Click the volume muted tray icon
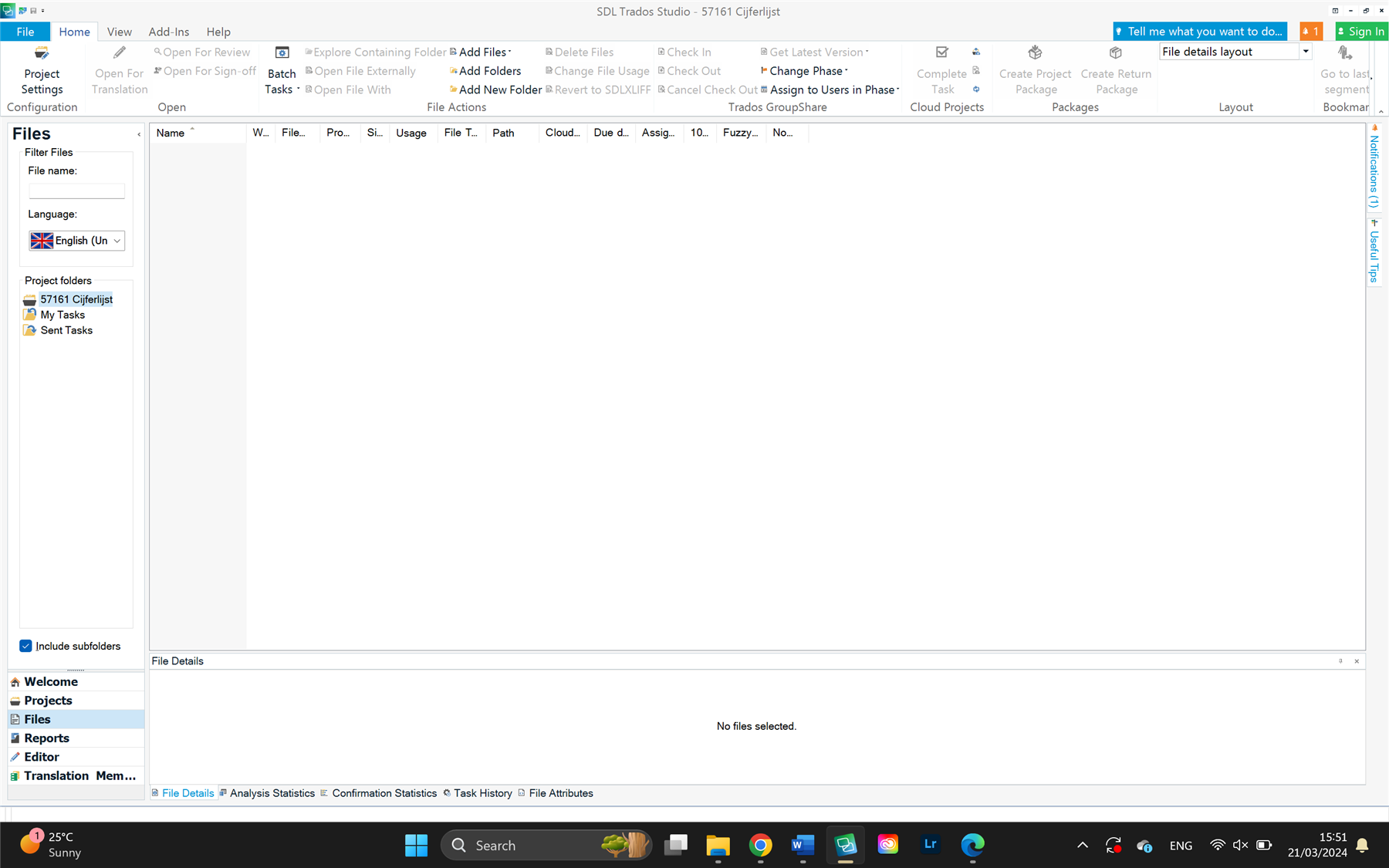This screenshot has height=868, width=1389. click(x=1240, y=845)
